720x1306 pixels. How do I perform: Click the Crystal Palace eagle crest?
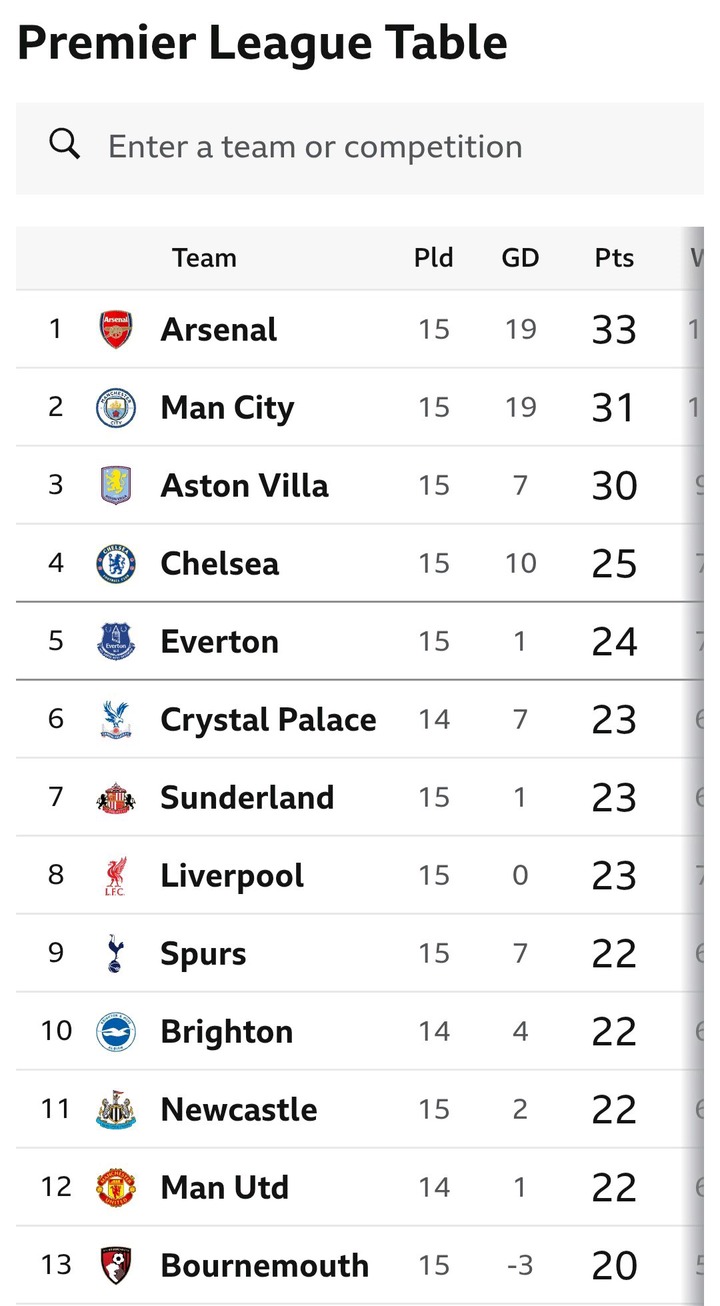tap(116, 719)
